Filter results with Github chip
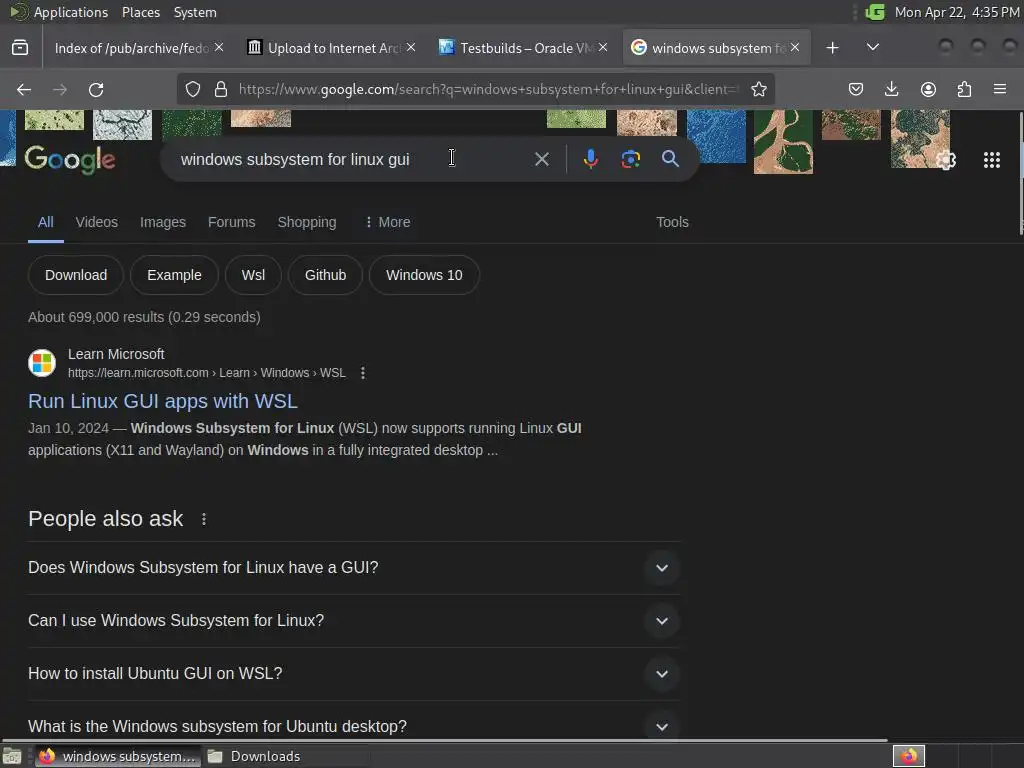1024x768 pixels. [325, 275]
